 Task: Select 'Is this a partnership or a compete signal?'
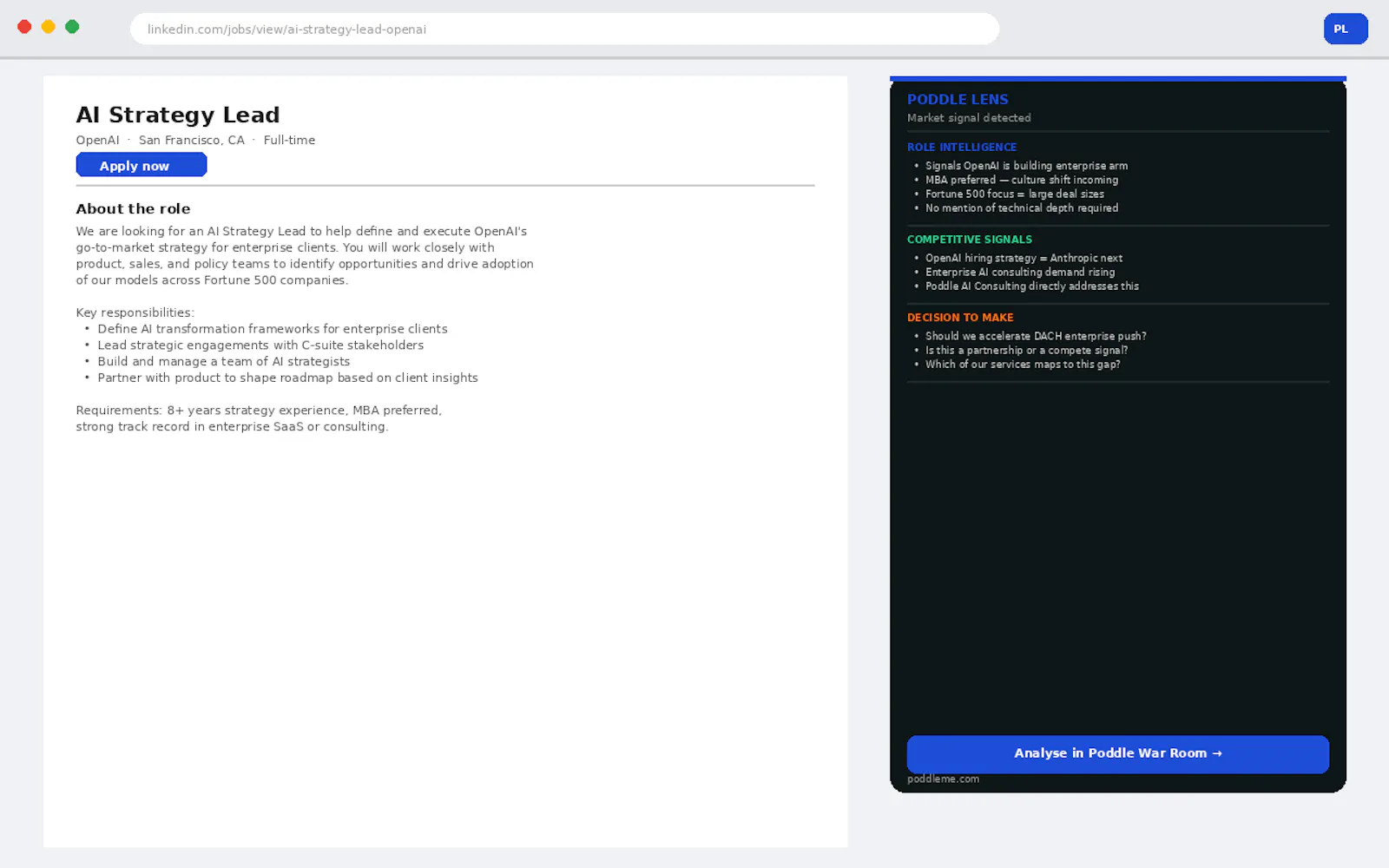1026,350
